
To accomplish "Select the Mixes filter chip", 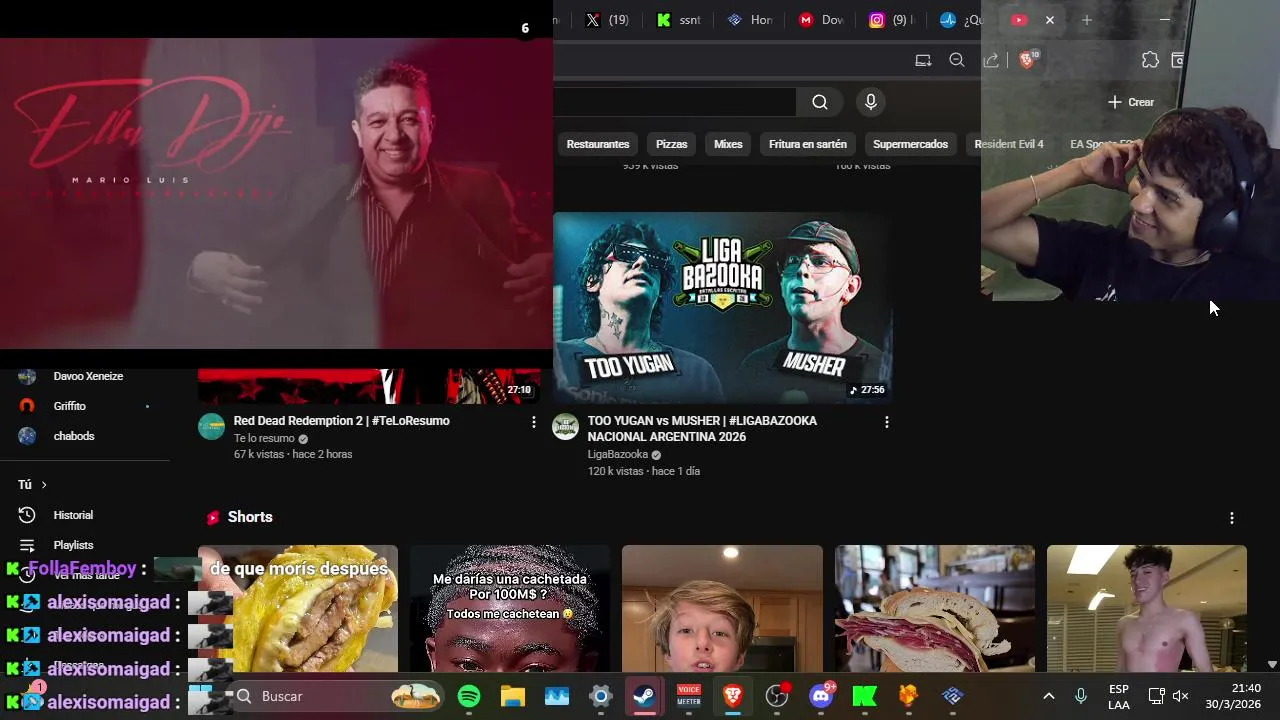I will pyautogui.click(x=728, y=144).
